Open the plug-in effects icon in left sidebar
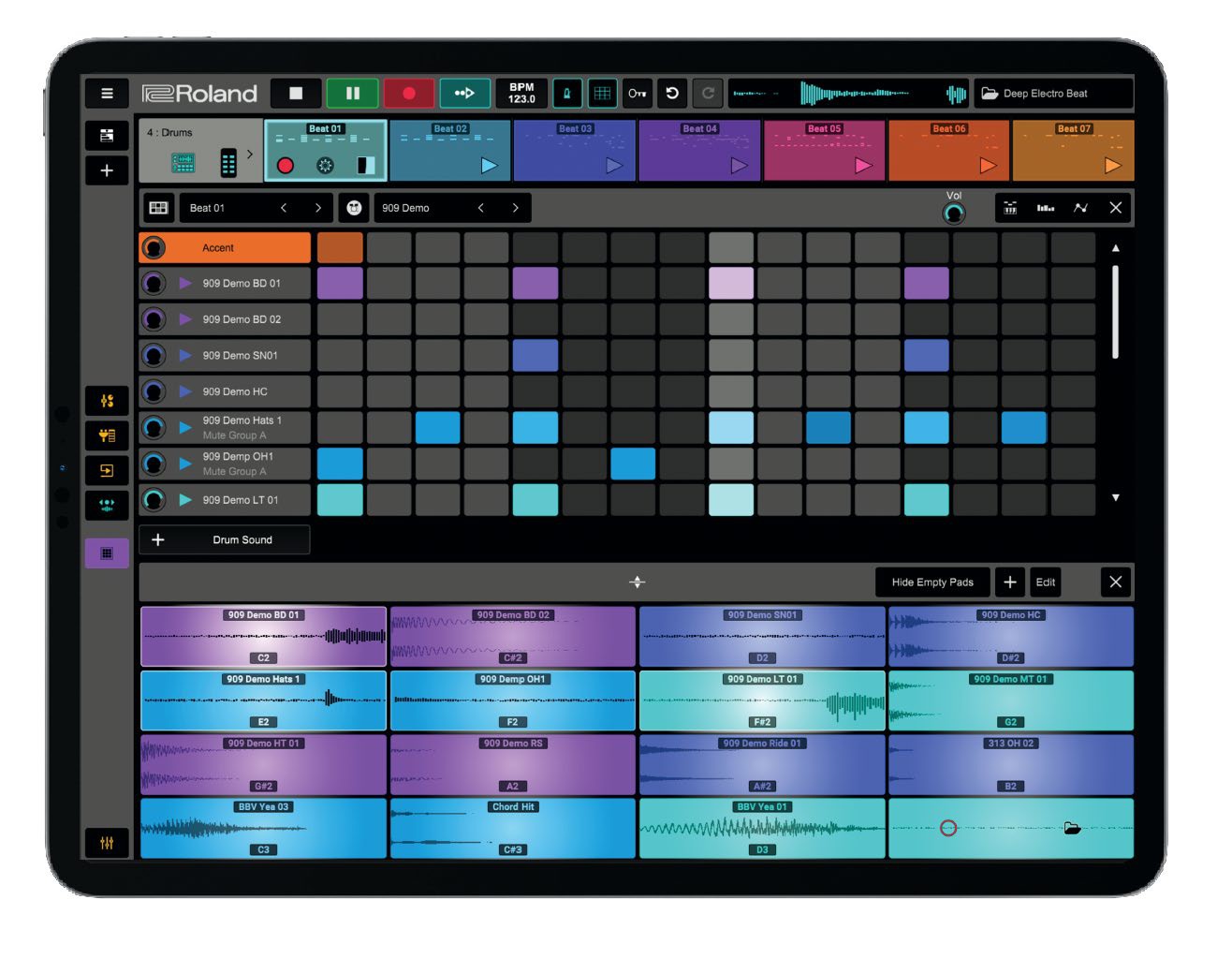 [x=107, y=435]
